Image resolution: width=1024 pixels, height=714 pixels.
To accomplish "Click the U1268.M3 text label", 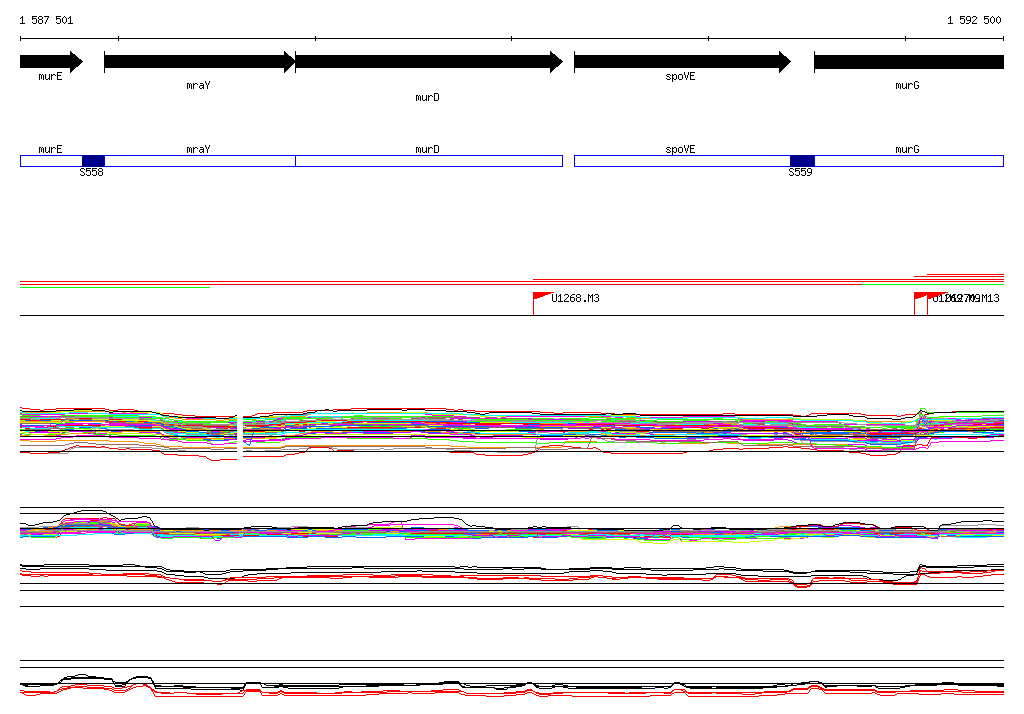I will 575,299.
